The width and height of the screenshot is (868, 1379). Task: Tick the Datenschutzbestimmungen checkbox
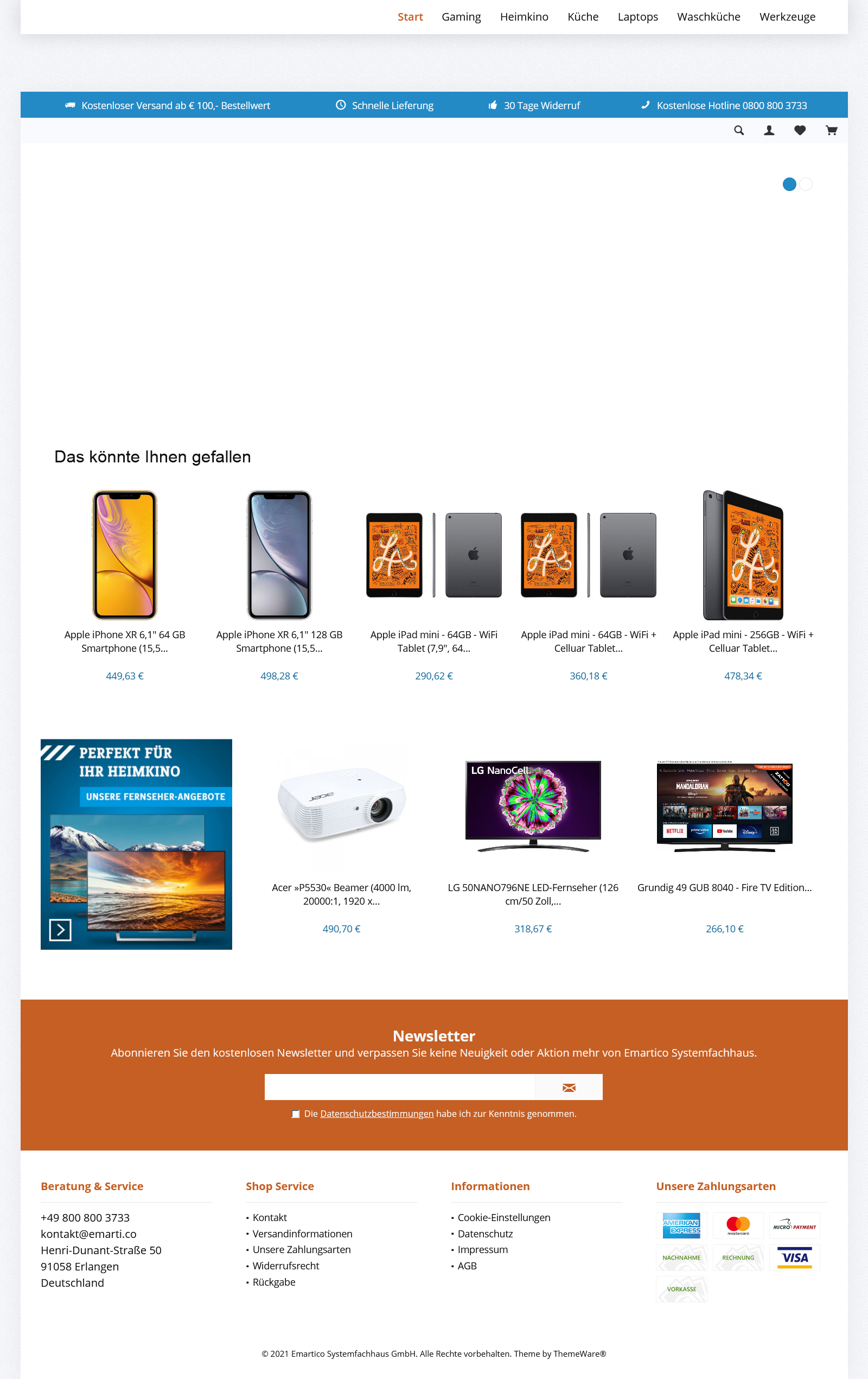coord(296,1114)
